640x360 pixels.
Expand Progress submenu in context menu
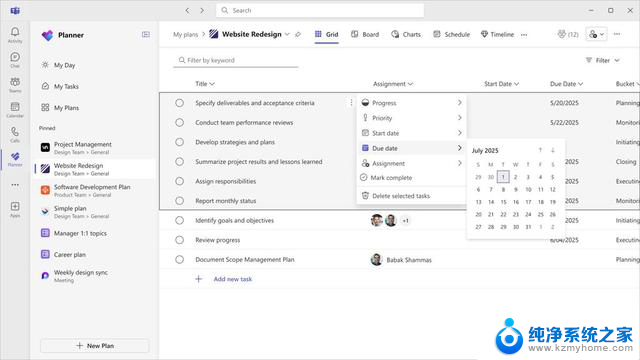[x=412, y=103]
